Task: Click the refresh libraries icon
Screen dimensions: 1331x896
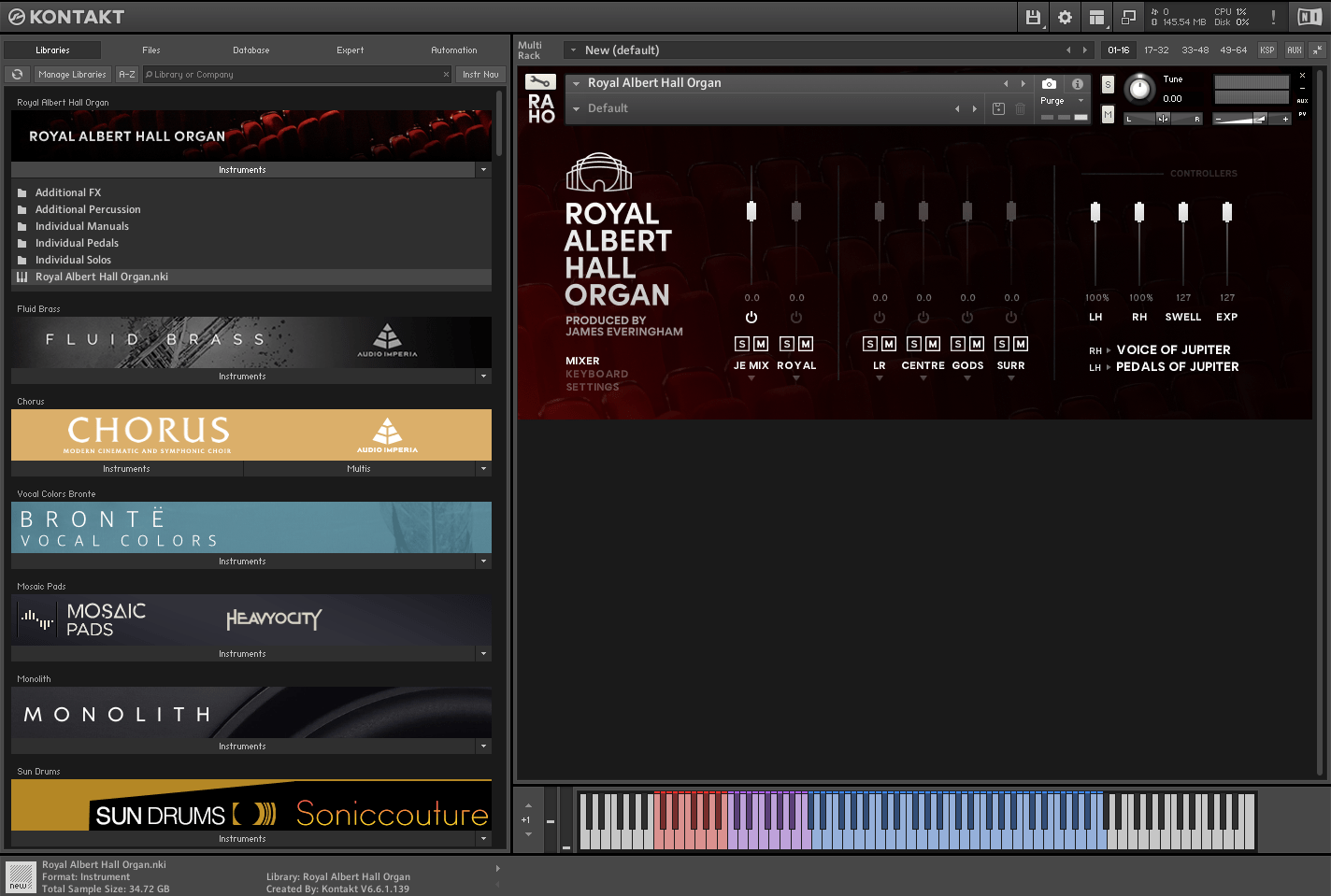Action: tap(17, 75)
